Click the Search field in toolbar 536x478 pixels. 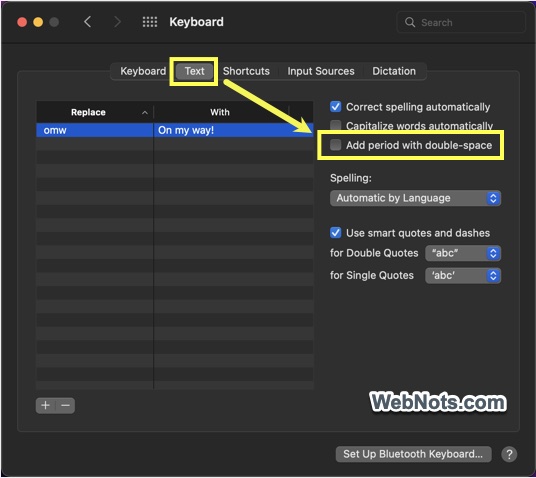click(x=461, y=22)
